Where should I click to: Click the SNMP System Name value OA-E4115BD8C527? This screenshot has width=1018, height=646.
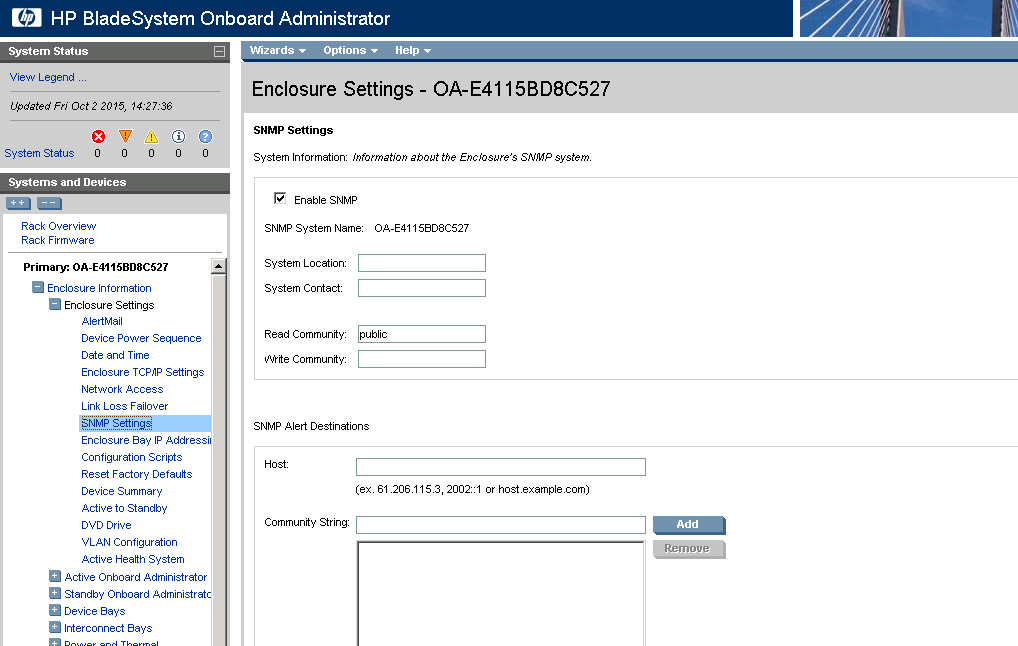pos(422,229)
